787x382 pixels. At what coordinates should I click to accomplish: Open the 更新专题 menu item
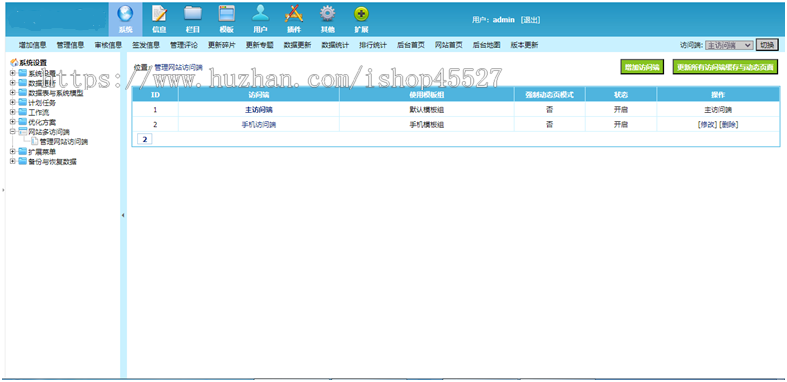pyautogui.click(x=259, y=45)
